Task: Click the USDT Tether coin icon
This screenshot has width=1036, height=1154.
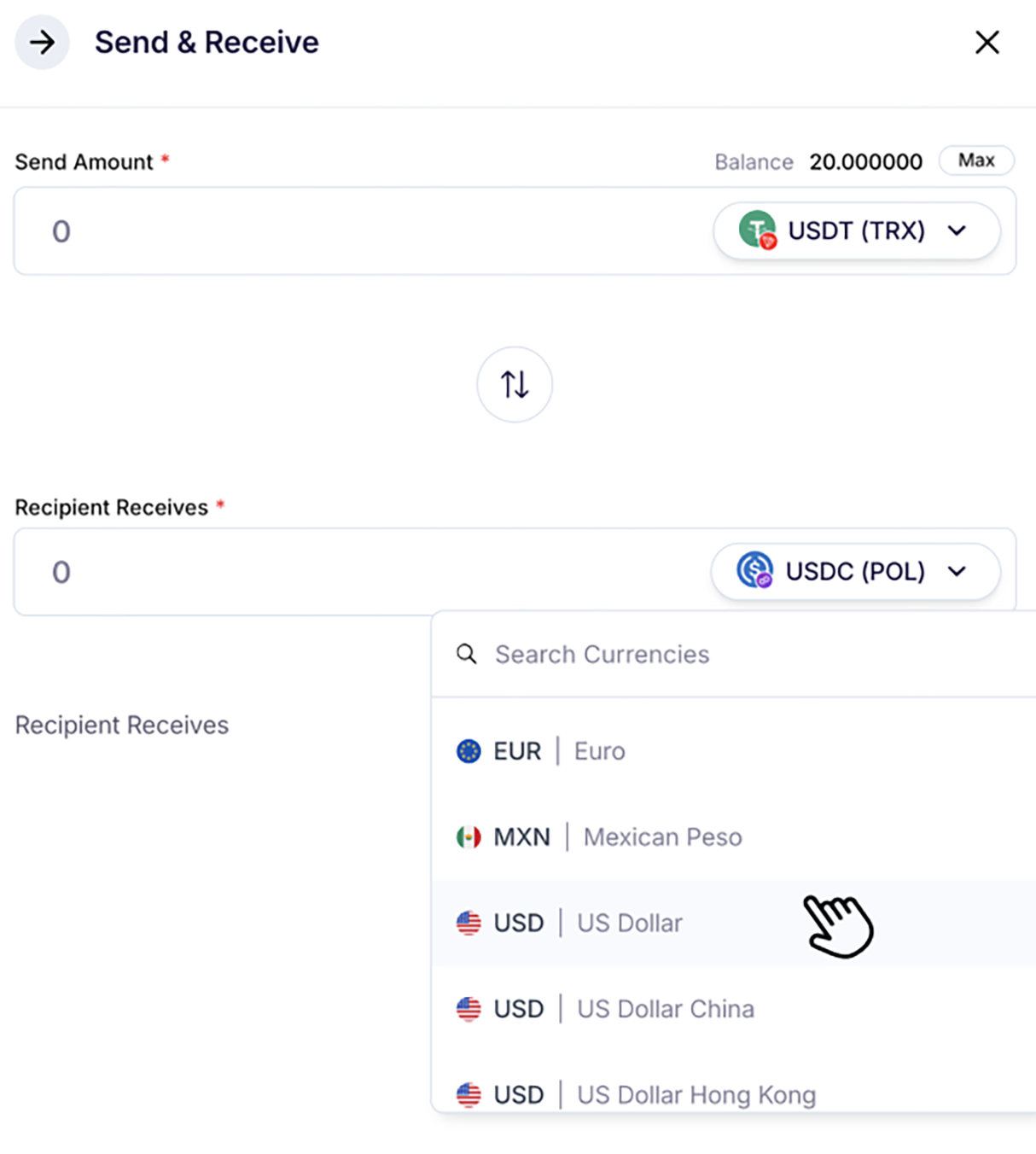Action: point(757,230)
